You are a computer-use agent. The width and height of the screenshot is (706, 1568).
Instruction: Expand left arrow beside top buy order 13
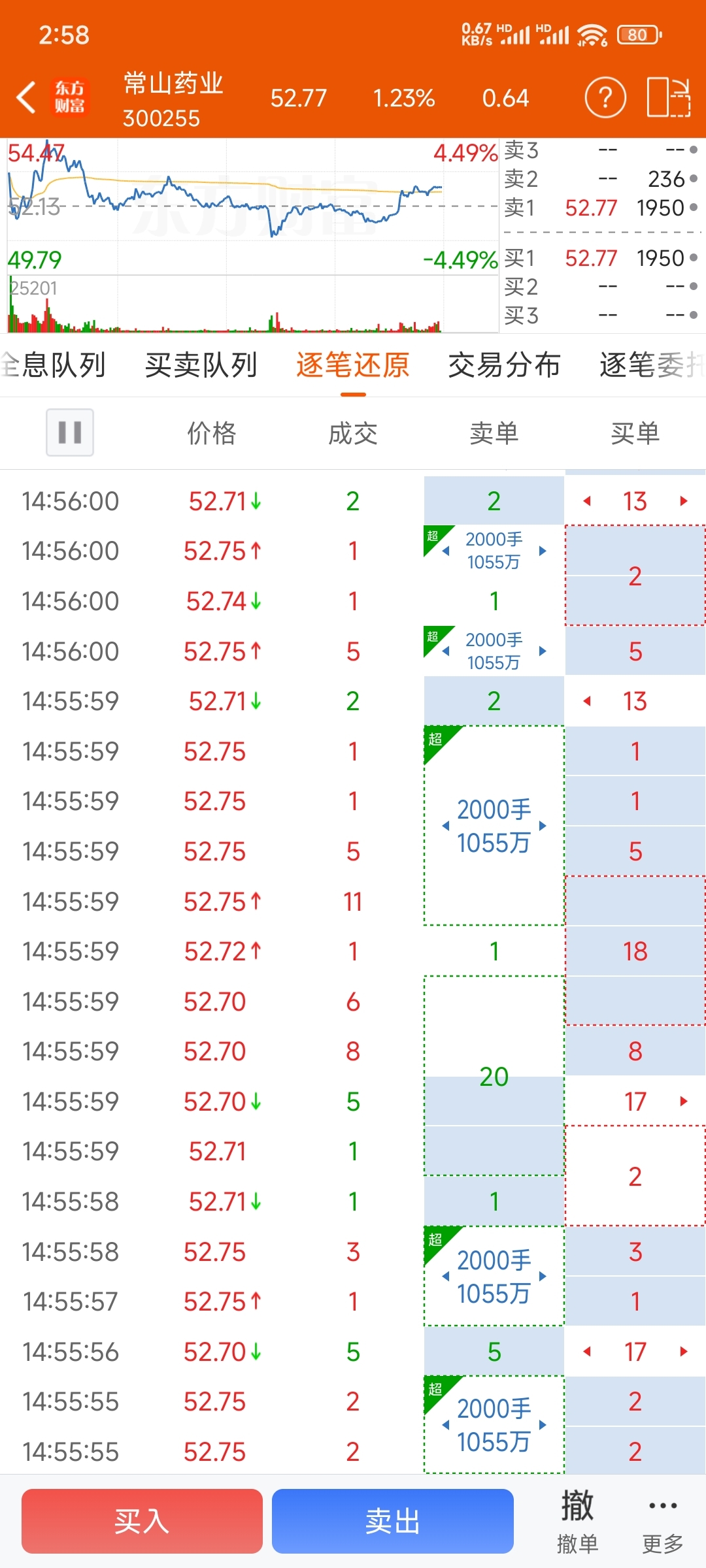click(x=587, y=501)
